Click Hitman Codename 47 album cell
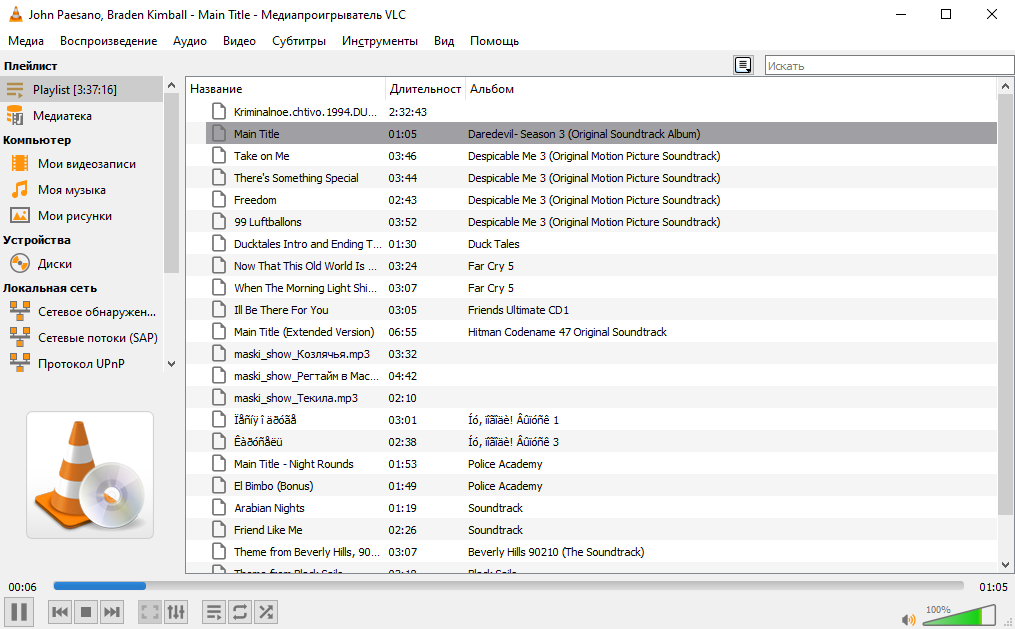 [x=567, y=332]
